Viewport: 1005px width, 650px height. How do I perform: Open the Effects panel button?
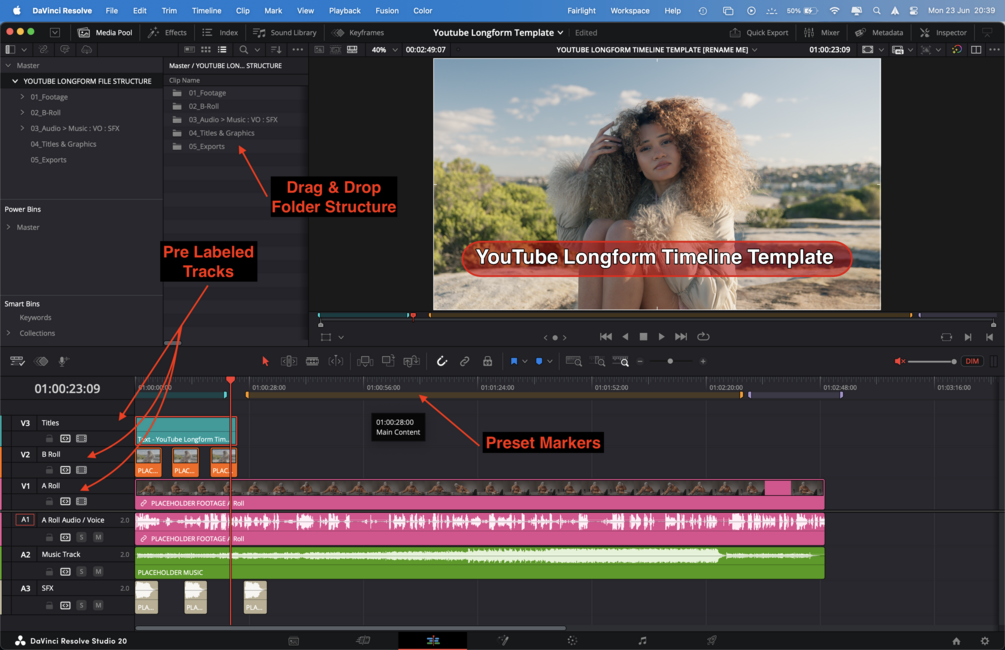point(167,32)
